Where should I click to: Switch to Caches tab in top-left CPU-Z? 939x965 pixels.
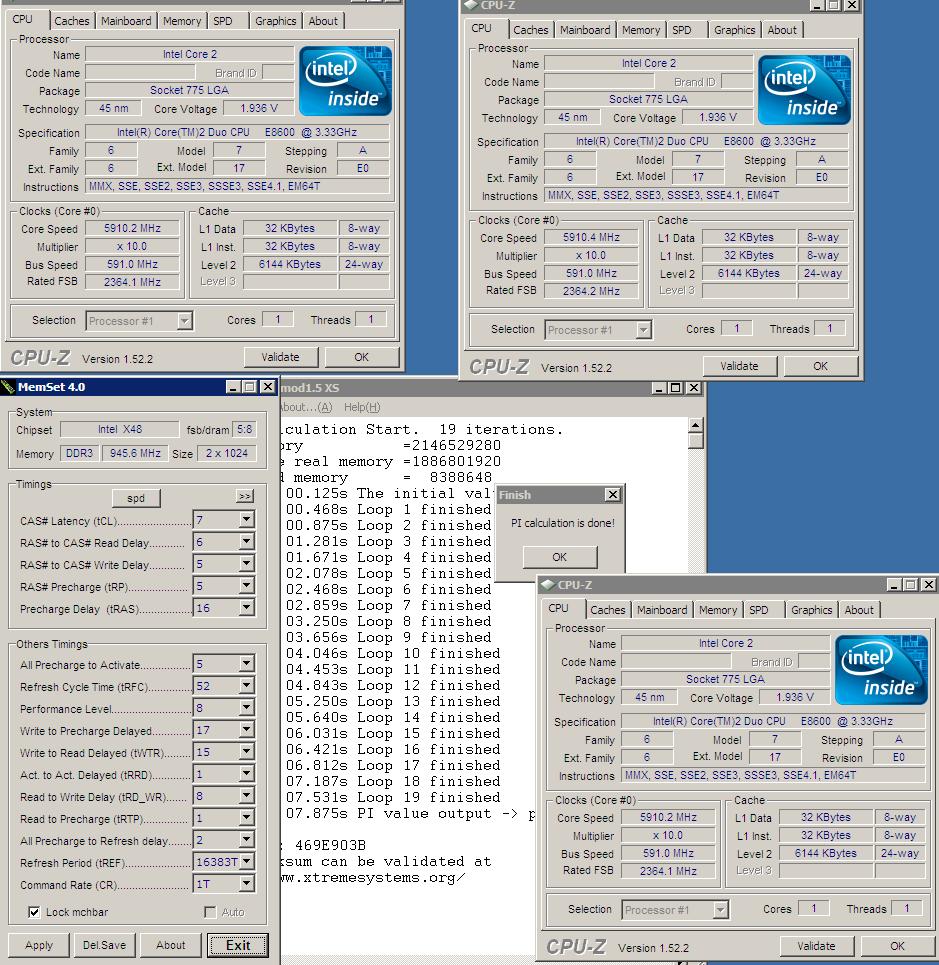click(x=71, y=21)
